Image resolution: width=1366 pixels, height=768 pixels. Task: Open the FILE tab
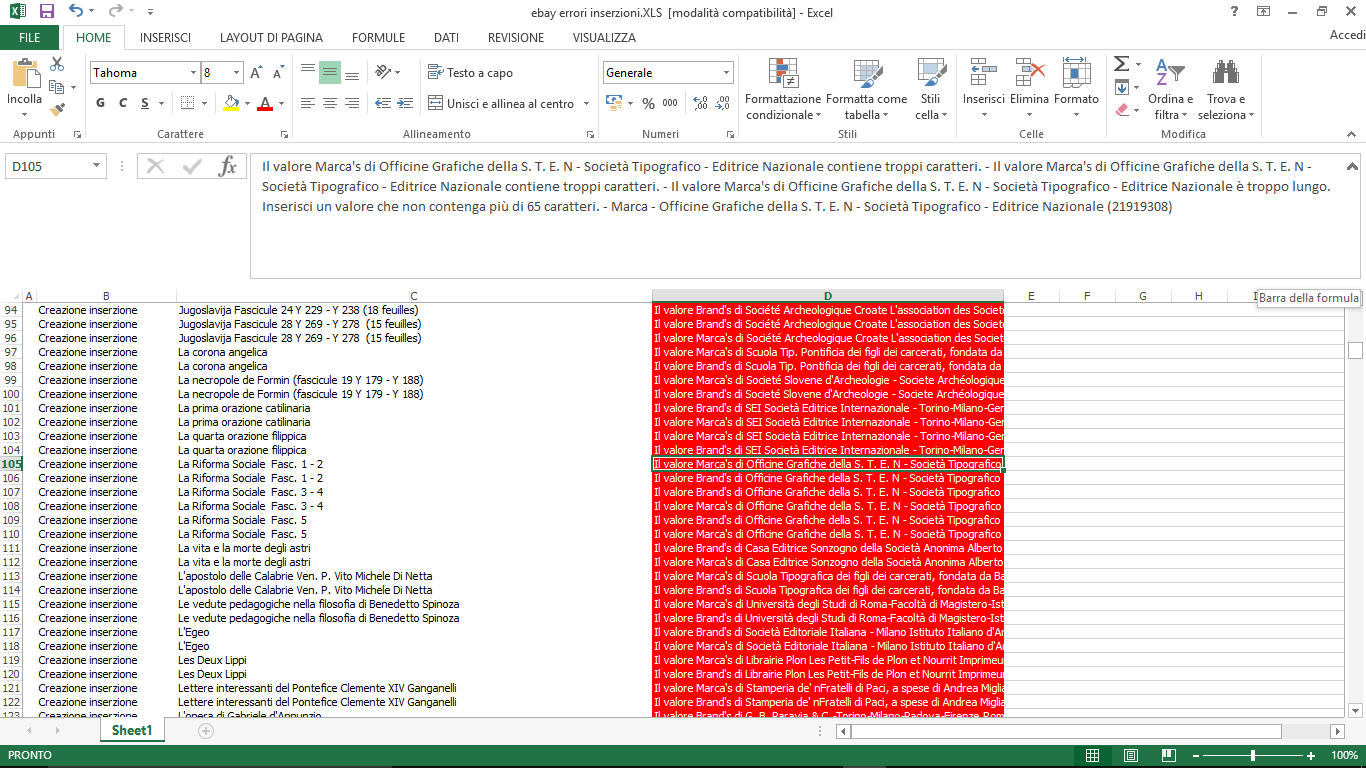coord(30,38)
